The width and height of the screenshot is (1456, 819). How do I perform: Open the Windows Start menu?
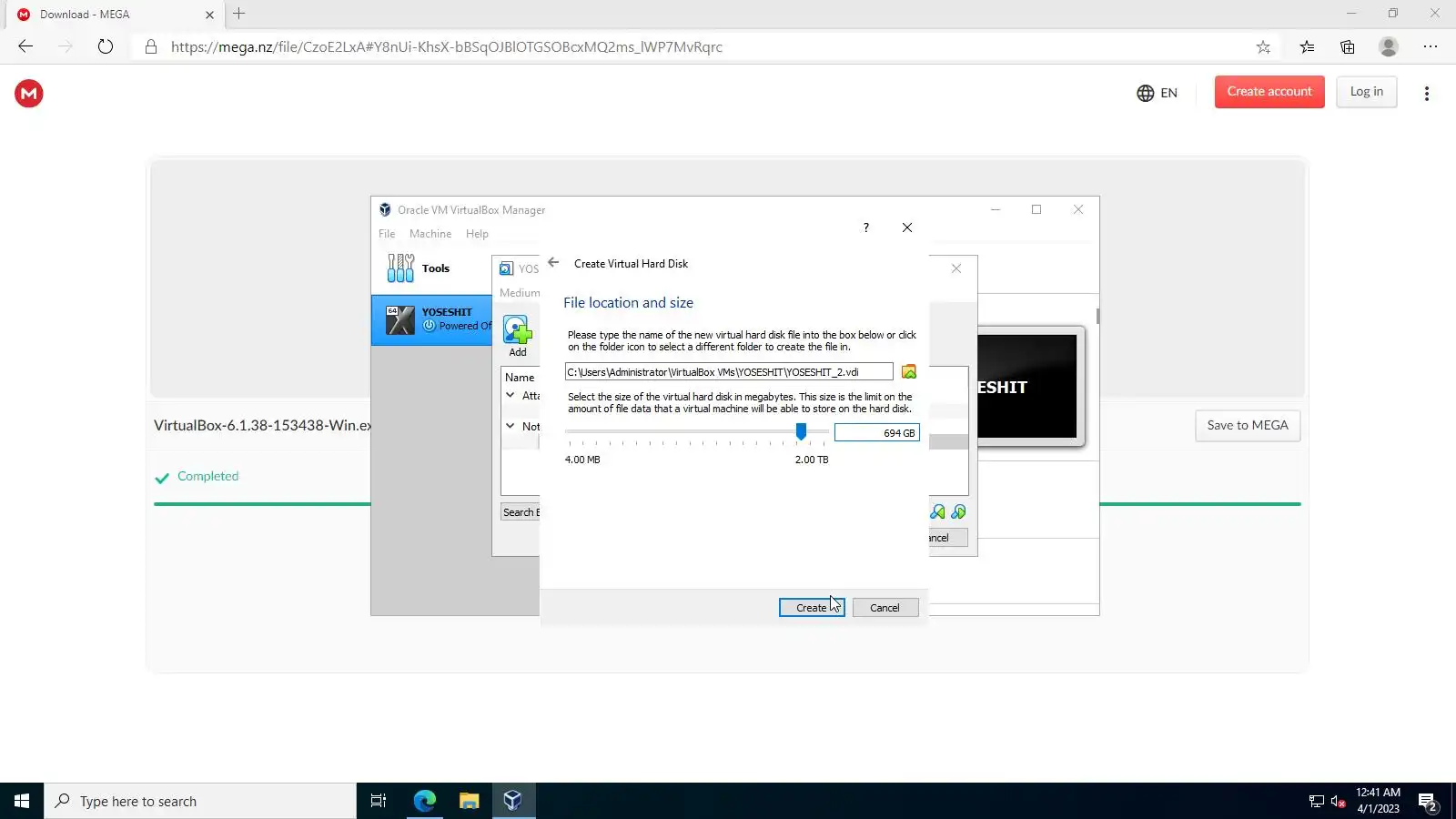(x=22, y=801)
